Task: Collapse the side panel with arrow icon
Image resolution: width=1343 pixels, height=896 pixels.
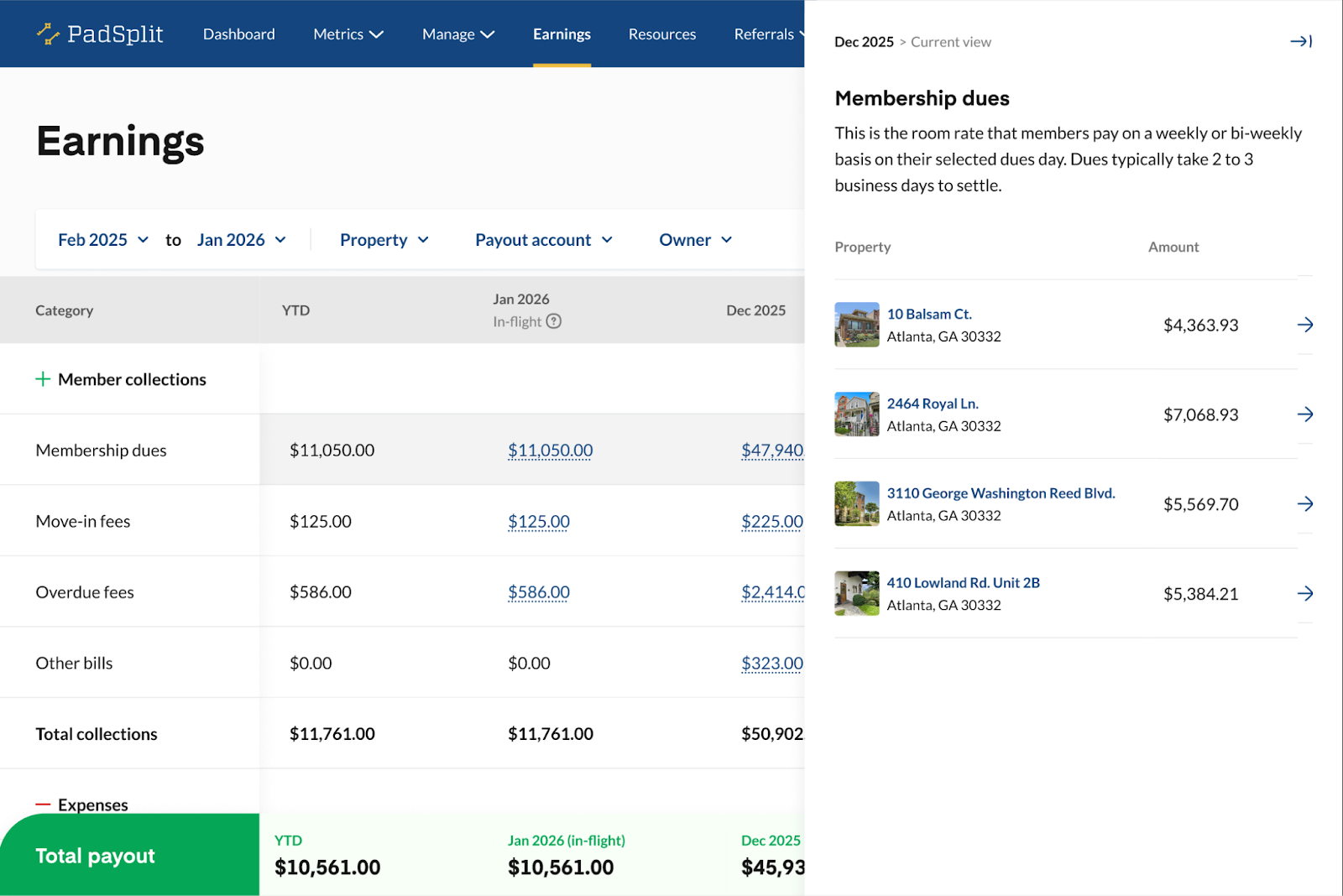Action: (1300, 41)
